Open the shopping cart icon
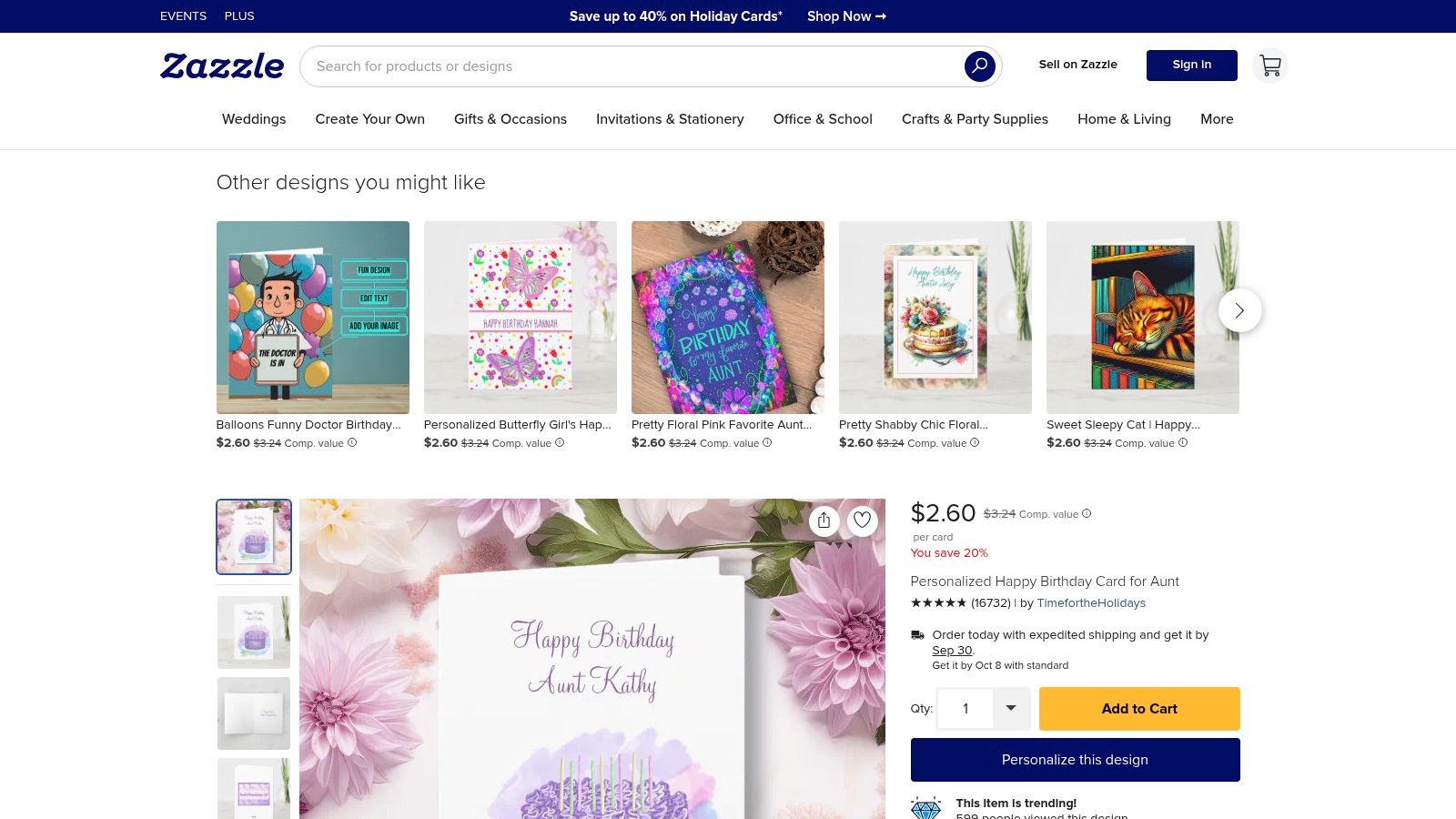 (x=1270, y=66)
